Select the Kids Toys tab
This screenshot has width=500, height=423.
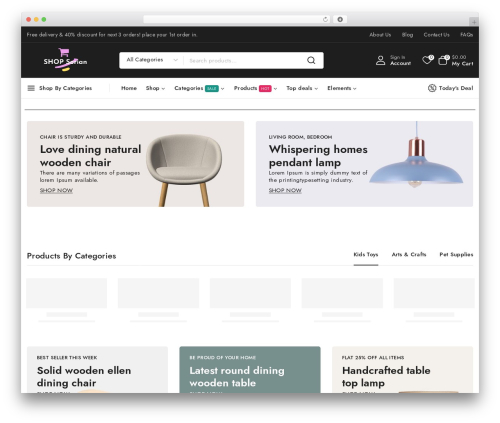tap(366, 254)
